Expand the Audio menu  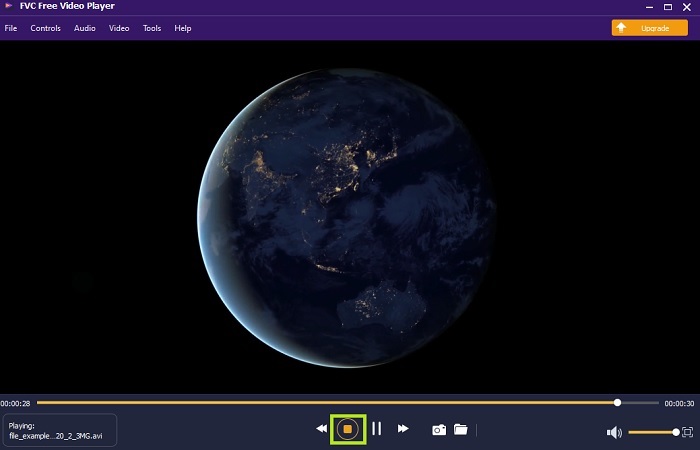tap(85, 28)
